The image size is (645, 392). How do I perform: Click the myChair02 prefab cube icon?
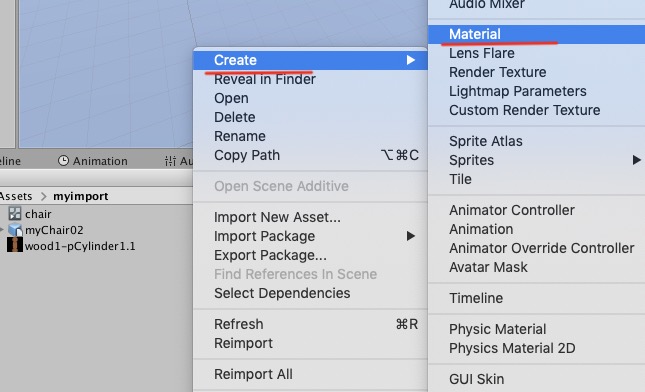coord(15,230)
